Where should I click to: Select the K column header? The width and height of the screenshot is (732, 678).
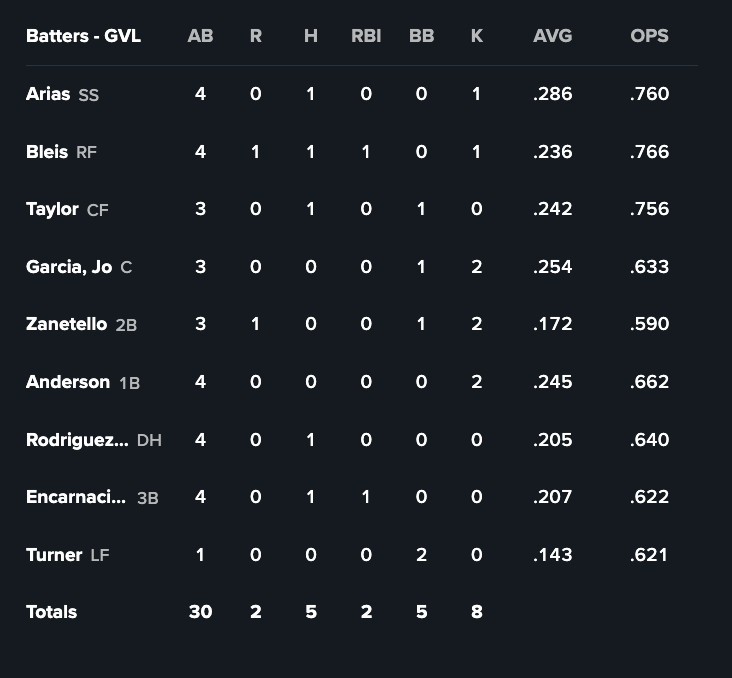476,36
